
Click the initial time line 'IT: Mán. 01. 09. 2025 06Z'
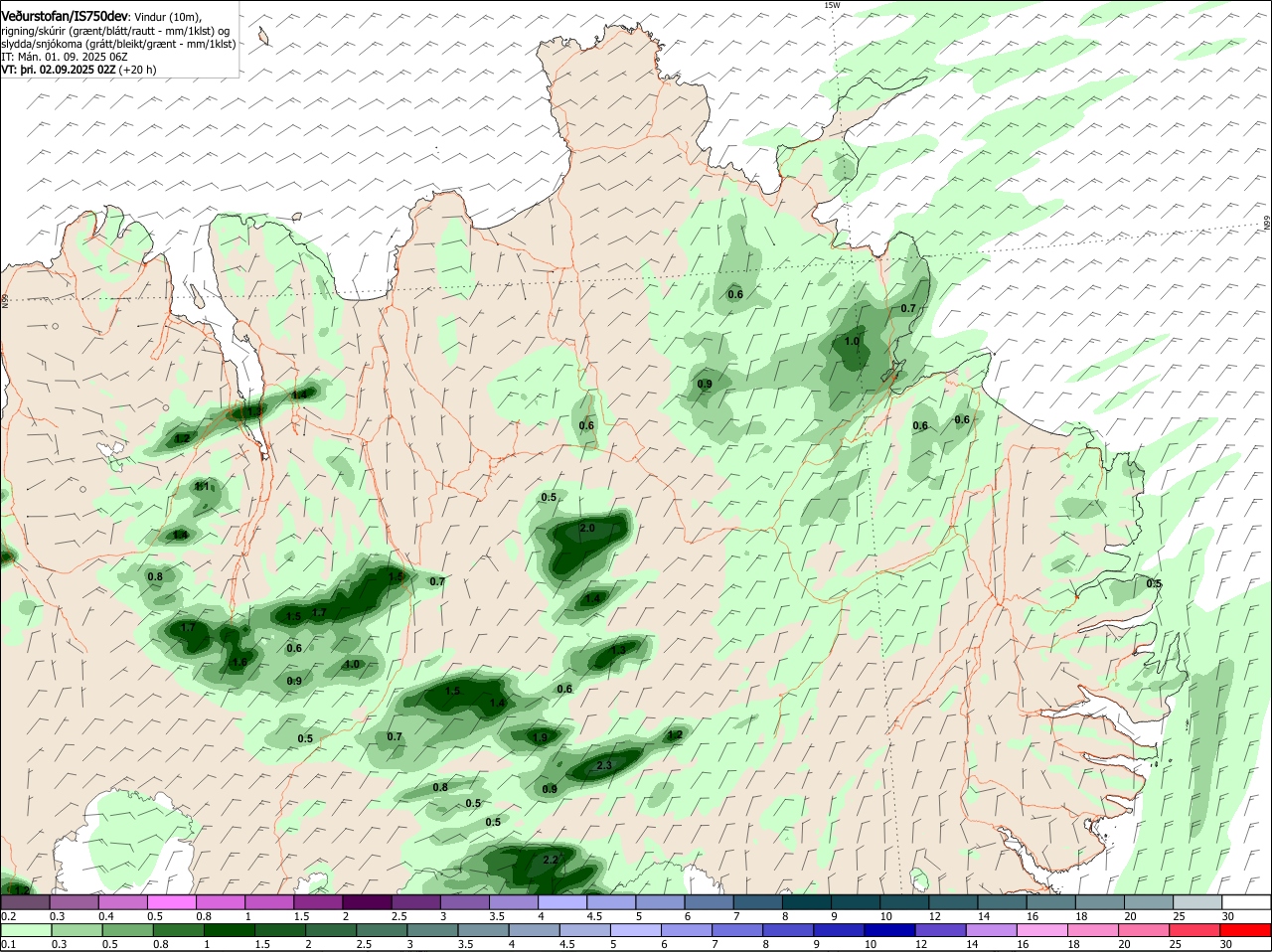click(67, 57)
